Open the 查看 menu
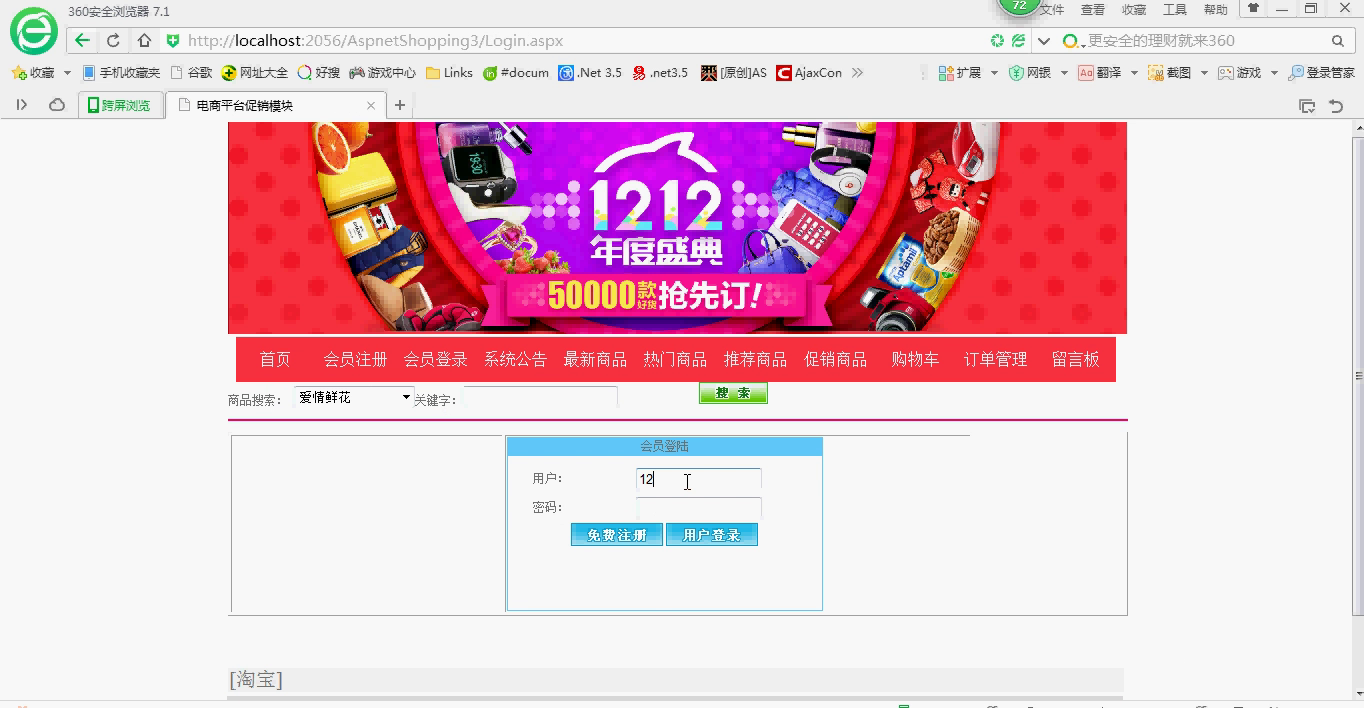This screenshot has height=708, width=1364. [x=1092, y=10]
